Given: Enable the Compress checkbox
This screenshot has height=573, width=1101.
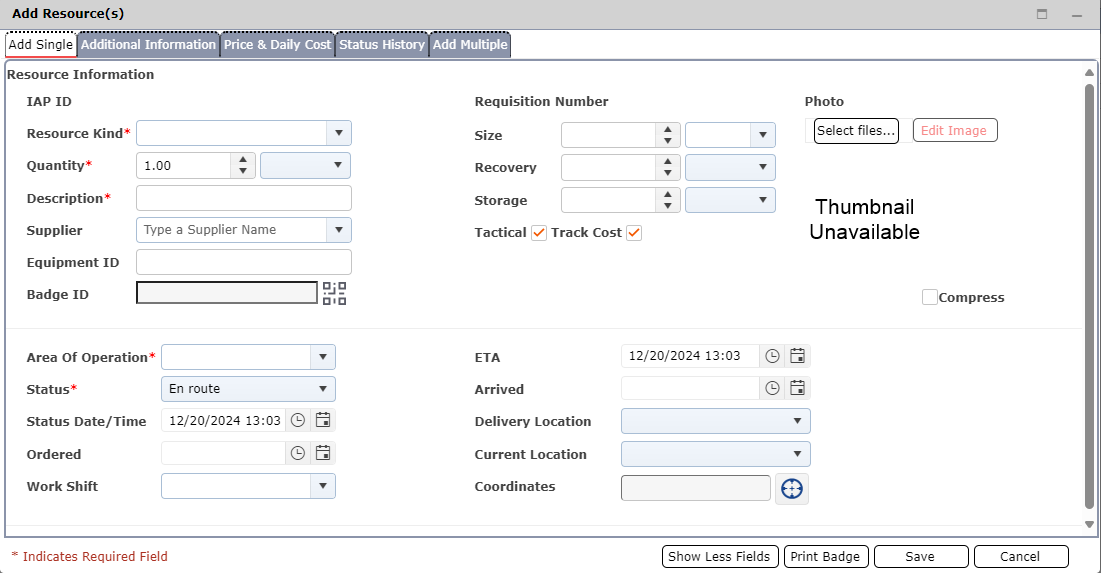Looking at the screenshot, I should (930, 297).
